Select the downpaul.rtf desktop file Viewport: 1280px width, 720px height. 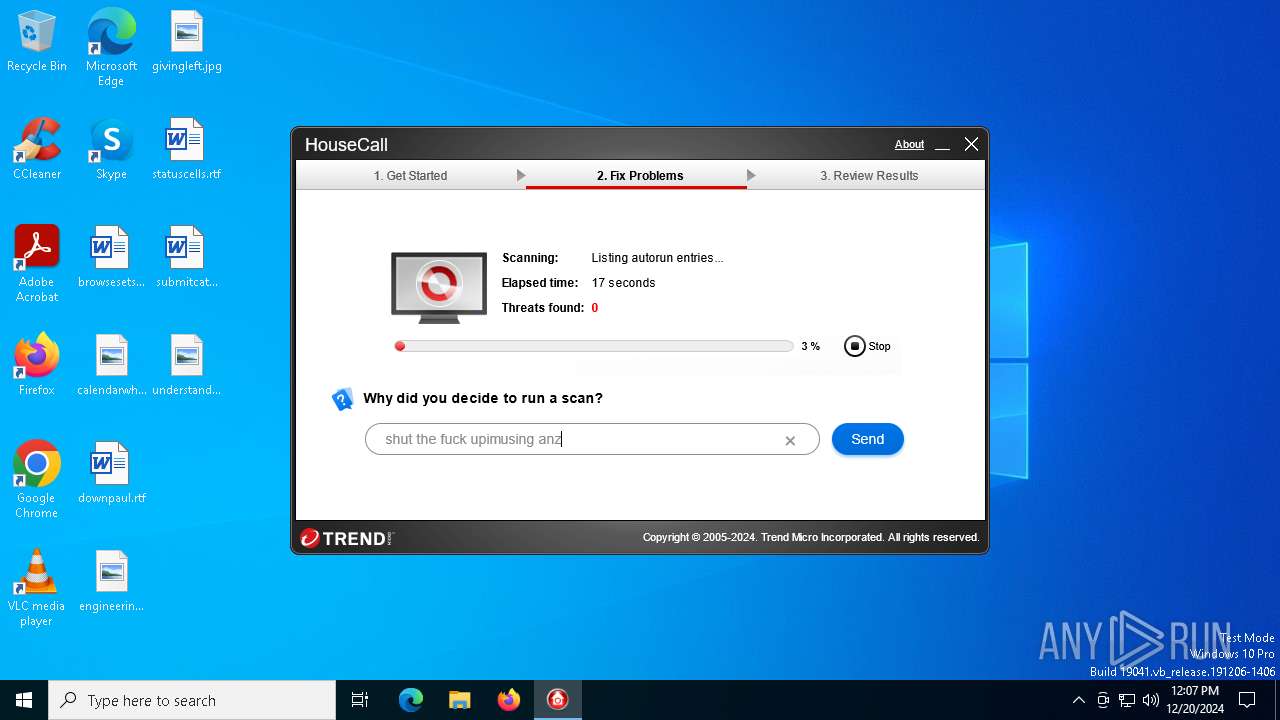coord(111,474)
